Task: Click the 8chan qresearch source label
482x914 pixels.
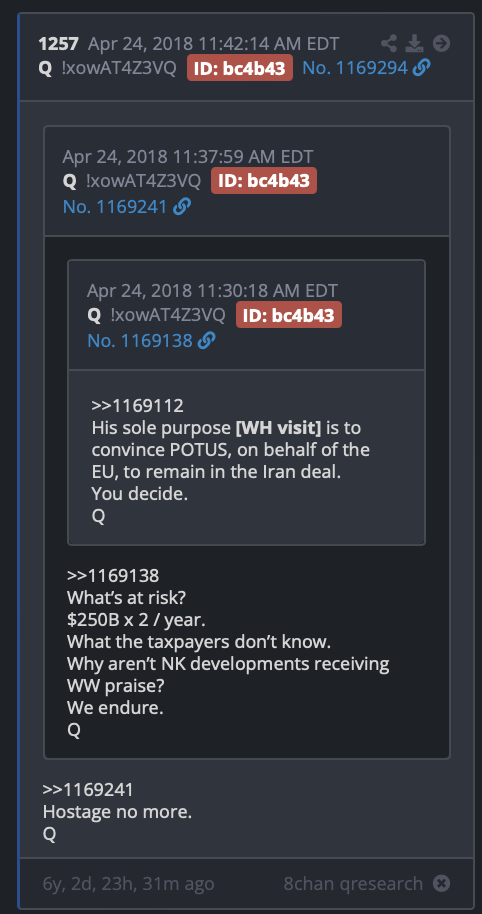Action: click(353, 884)
